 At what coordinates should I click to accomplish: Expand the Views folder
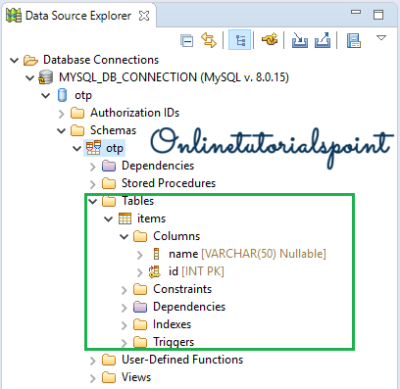pyautogui.click(x=93, y=378)
